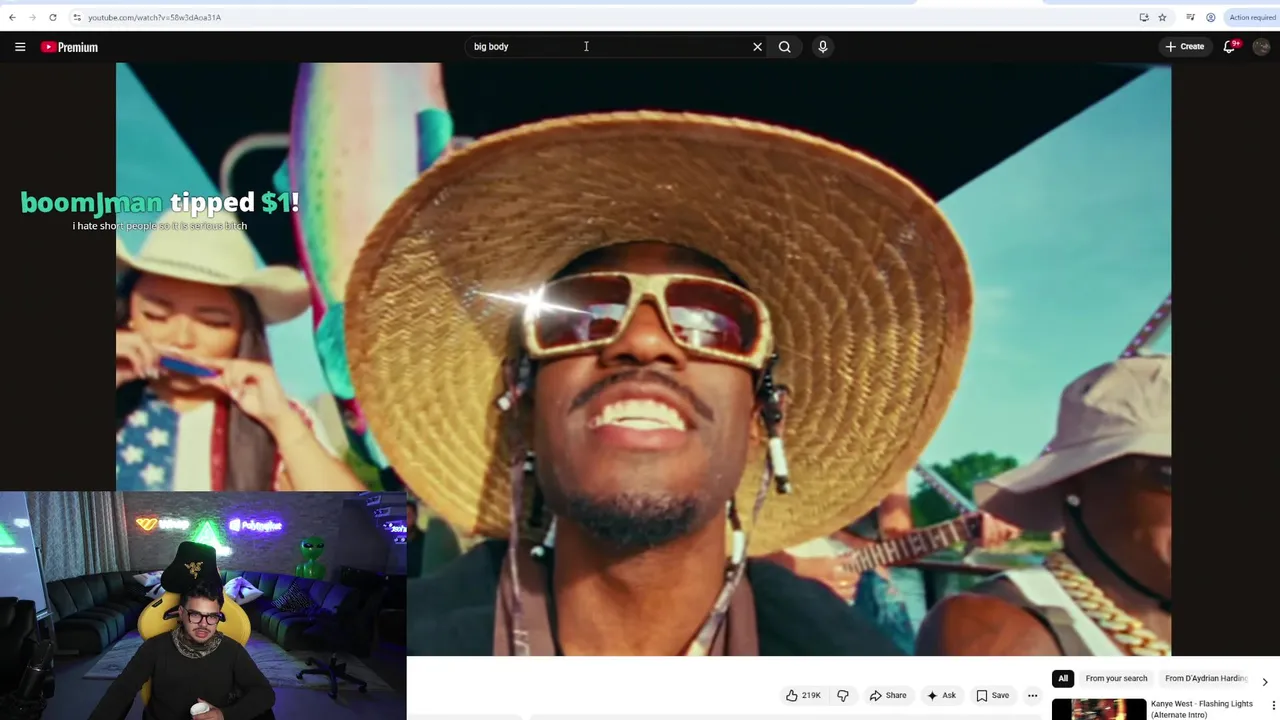The height and width of the screenshot is (720, 1280).
Task: Open 'Kanye West - Flashing Lights' title link
Action: click(x=1202, y=709)
